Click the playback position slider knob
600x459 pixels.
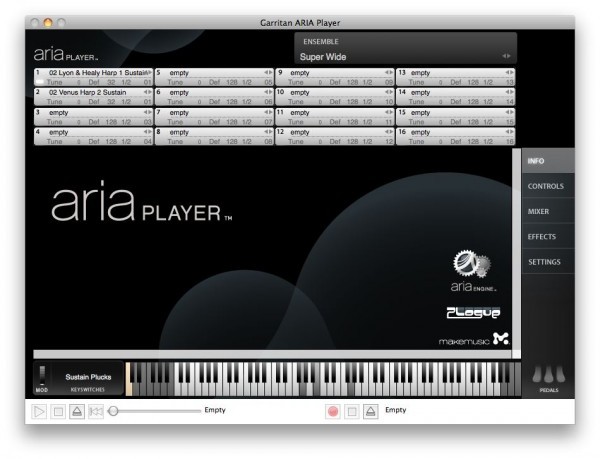(113, 411)
